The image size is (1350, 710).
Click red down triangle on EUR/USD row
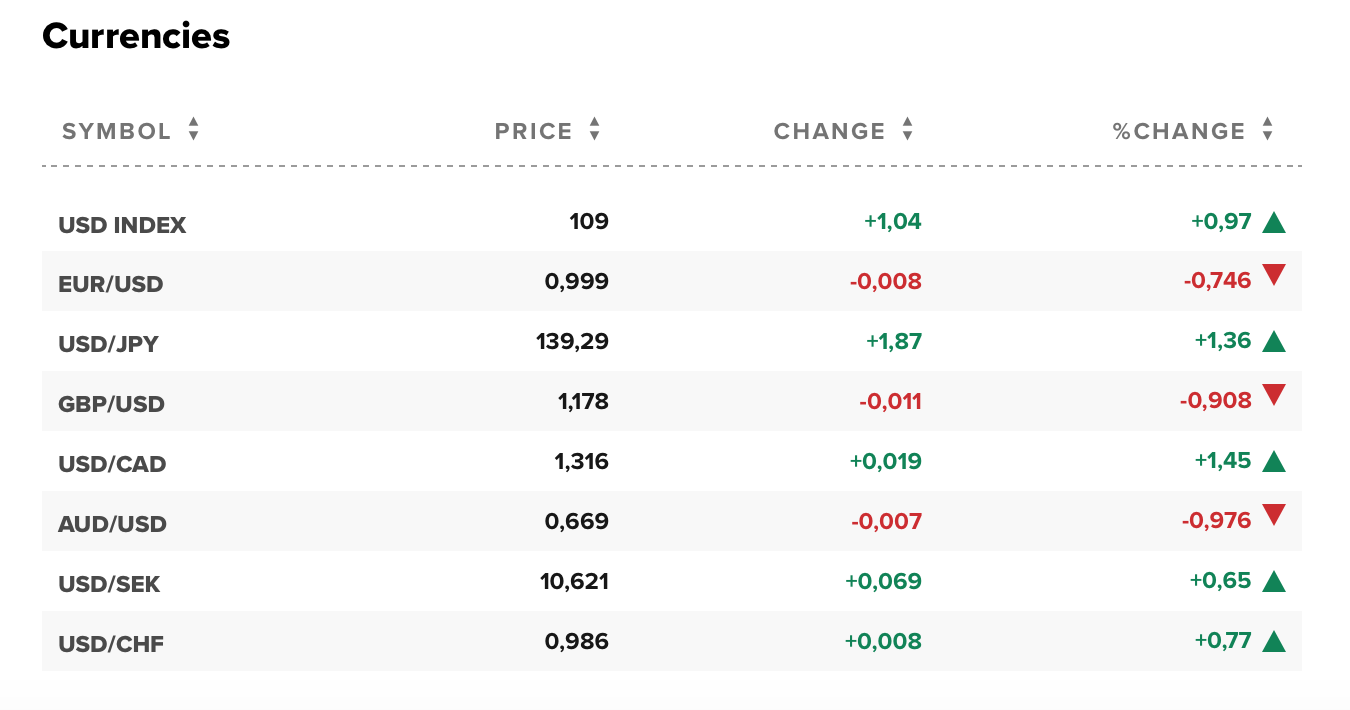point(1273,275)
